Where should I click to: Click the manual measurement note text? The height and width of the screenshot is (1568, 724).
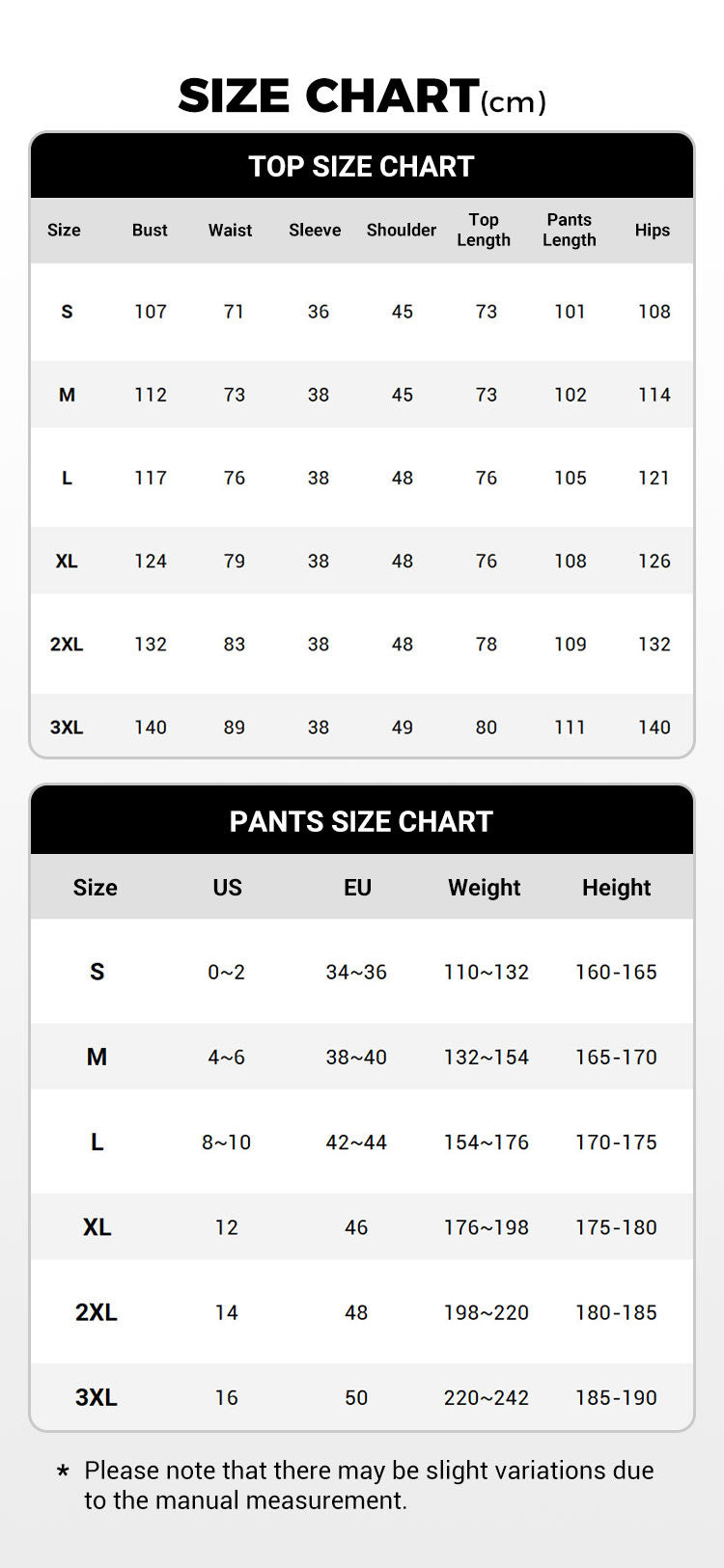369,1485
